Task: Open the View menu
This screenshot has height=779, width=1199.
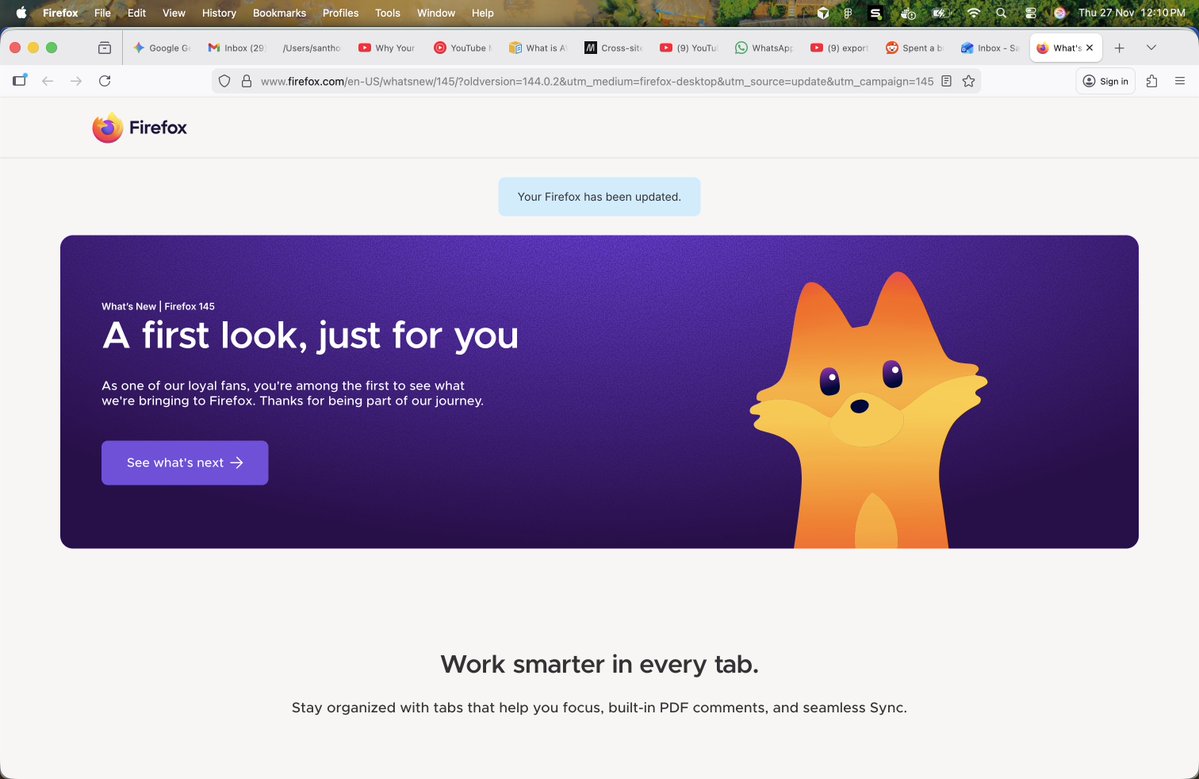Action: [x=174, y=13]
